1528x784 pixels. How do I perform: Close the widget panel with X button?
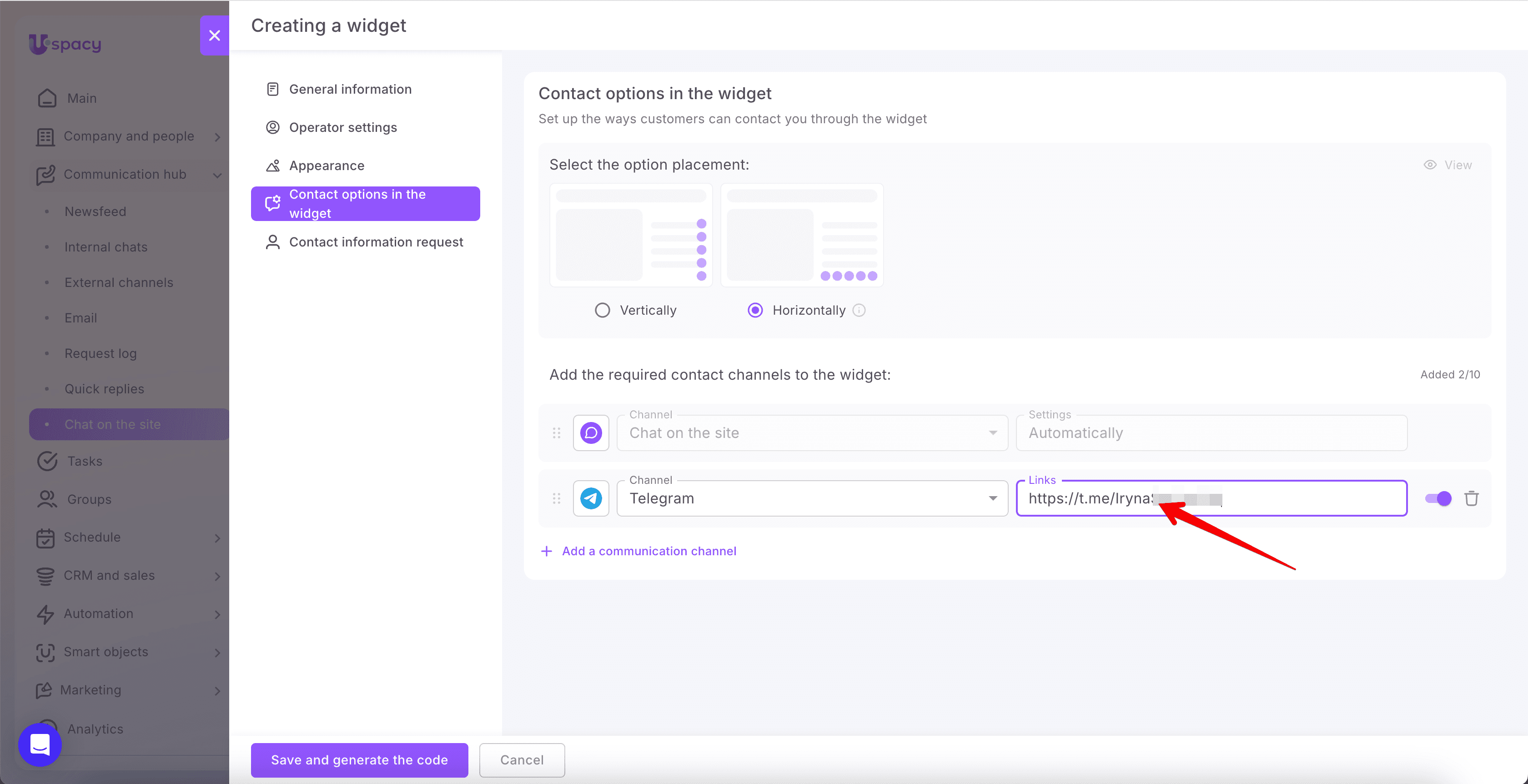pyautogui.click(x=215, y=35)
